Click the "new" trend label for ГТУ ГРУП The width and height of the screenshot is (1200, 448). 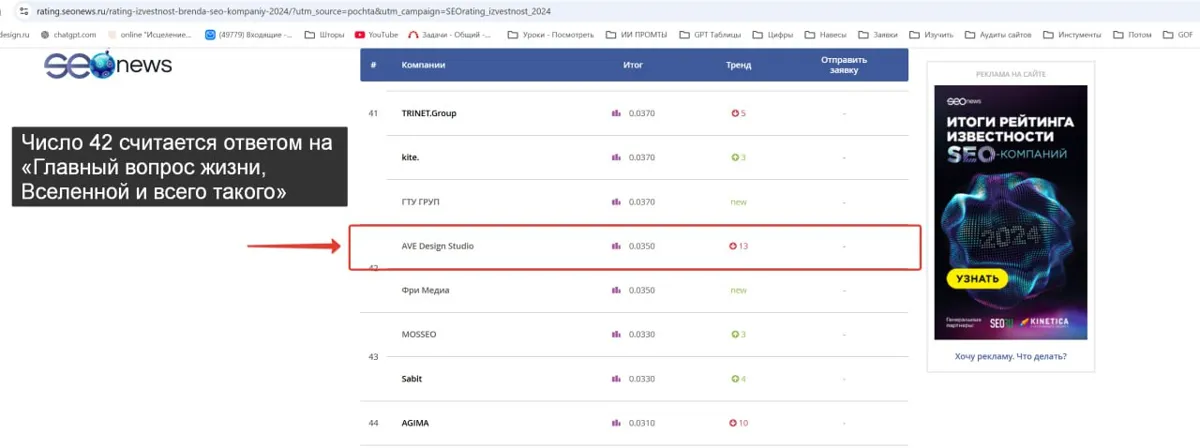click(x=738, y=202)
